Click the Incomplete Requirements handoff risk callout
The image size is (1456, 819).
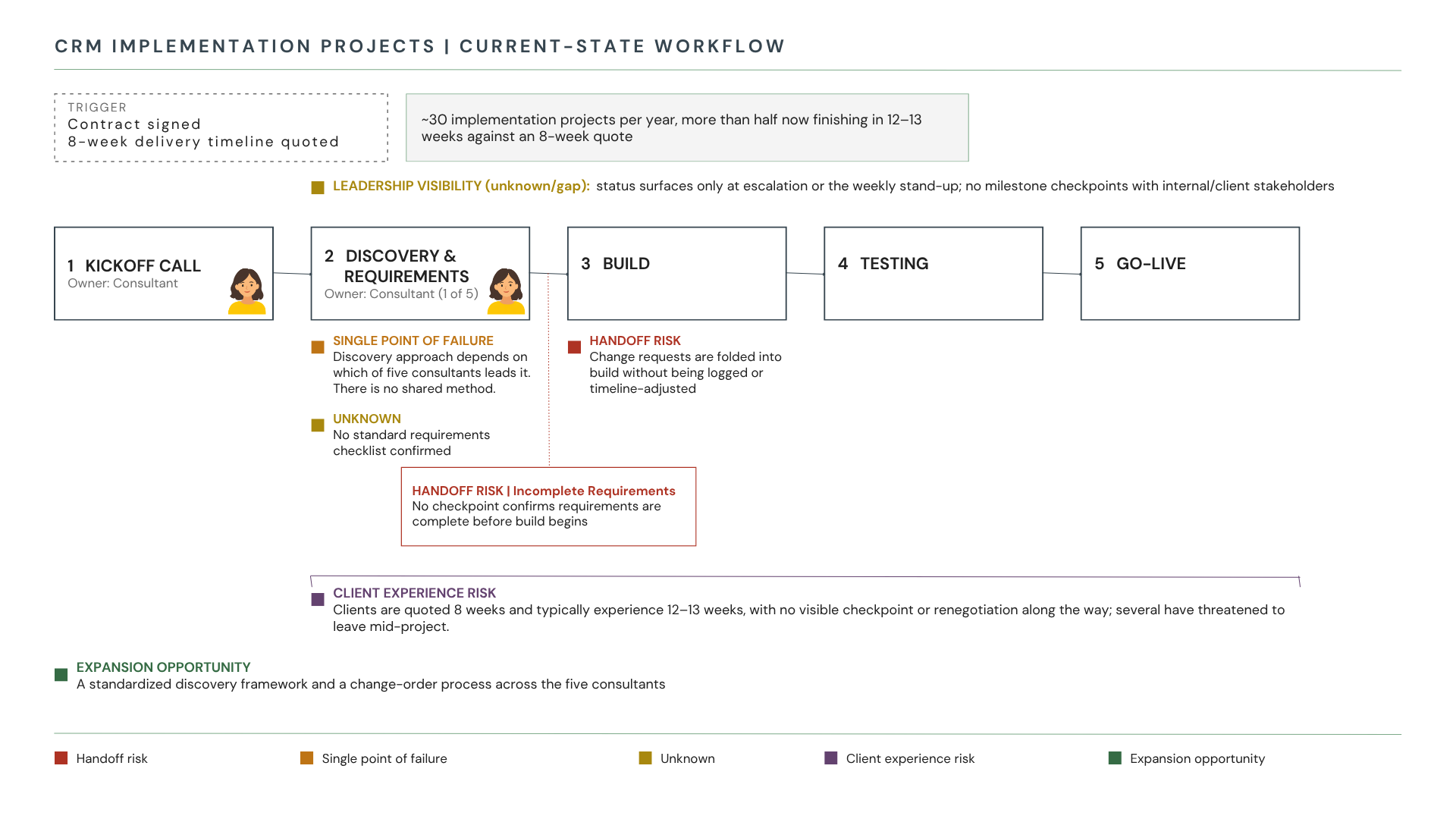pos(548,507)
